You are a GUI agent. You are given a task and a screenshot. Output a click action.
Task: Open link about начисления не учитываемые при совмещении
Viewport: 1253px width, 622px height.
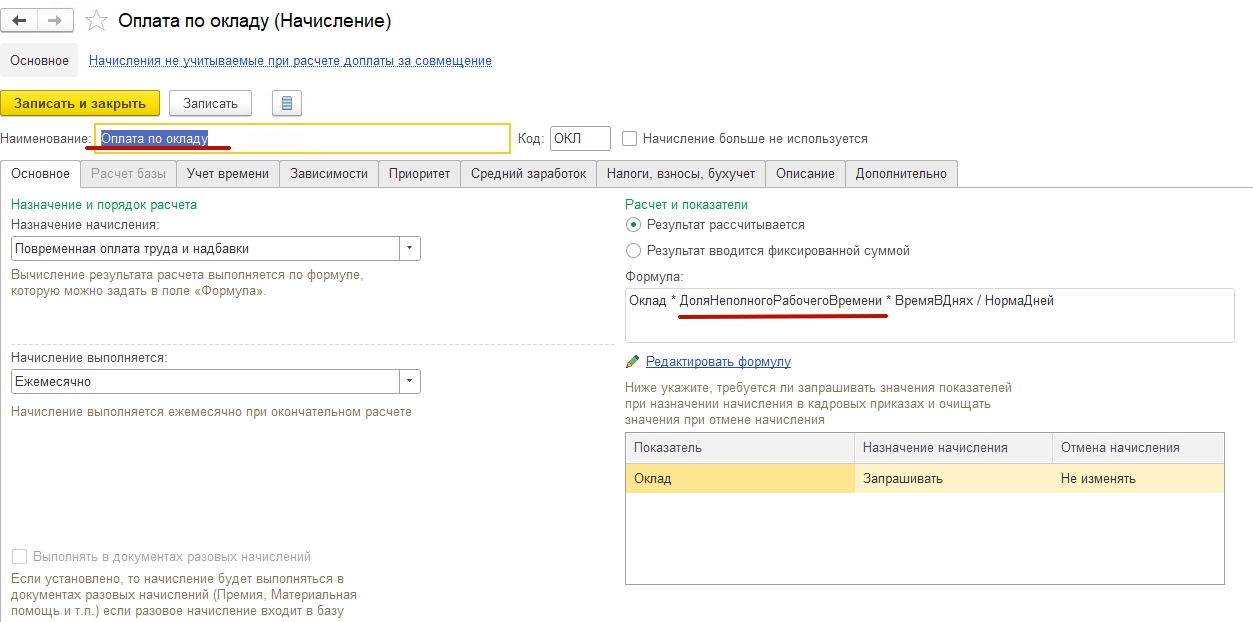click(290, 61)
